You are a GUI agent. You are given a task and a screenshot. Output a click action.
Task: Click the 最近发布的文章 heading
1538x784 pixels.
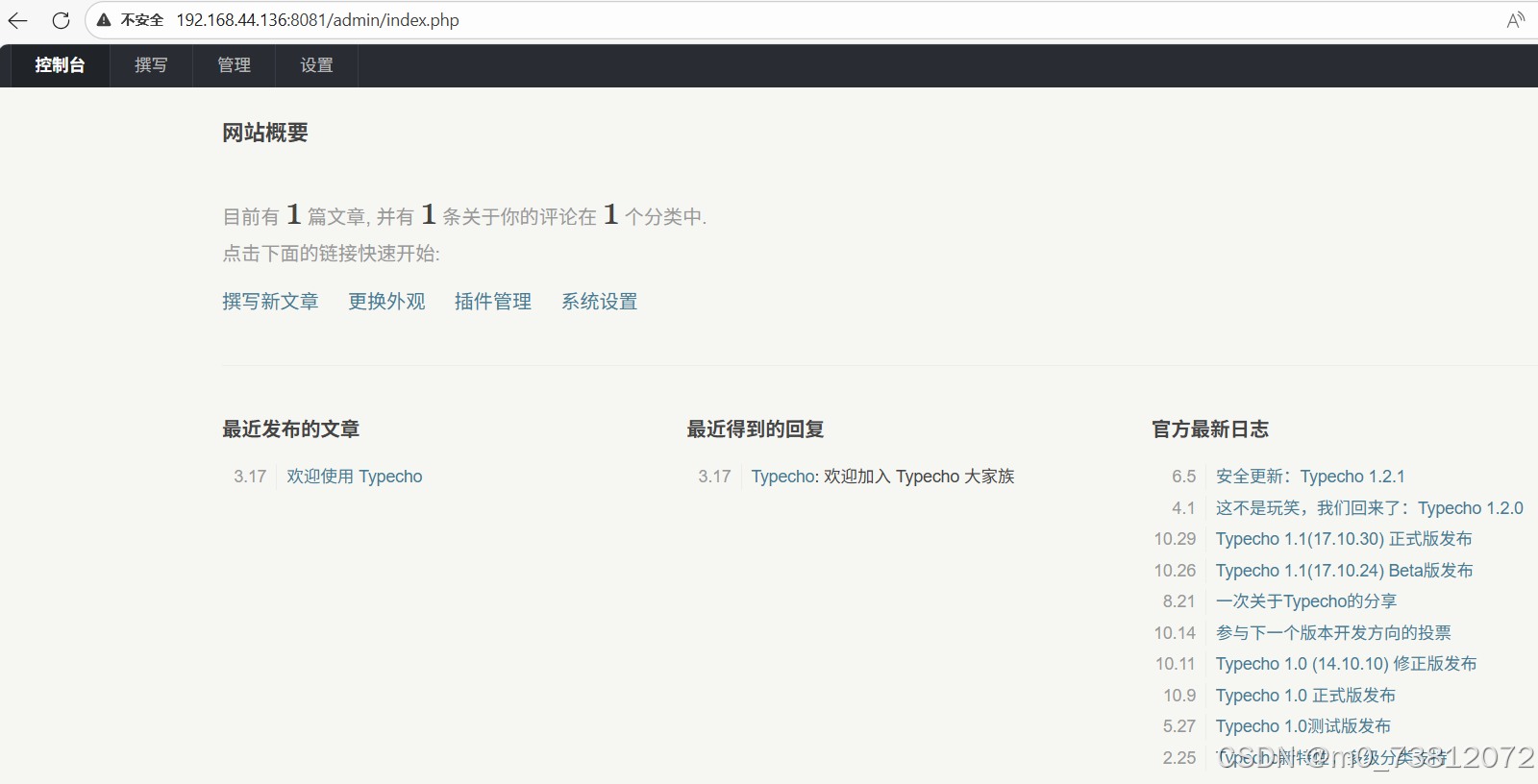point(291,429)
